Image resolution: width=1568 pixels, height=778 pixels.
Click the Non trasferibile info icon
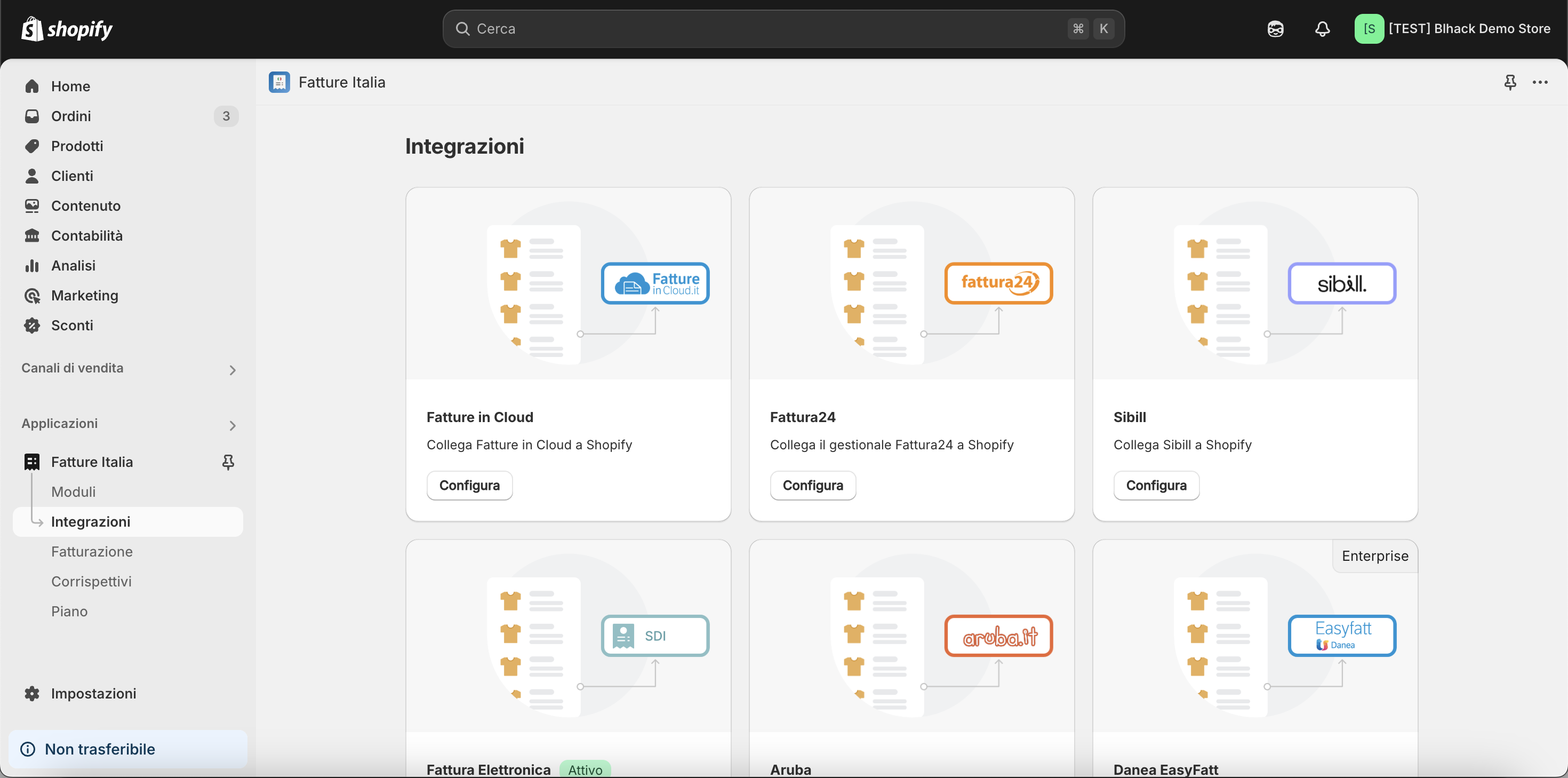(x=28, y=749)
